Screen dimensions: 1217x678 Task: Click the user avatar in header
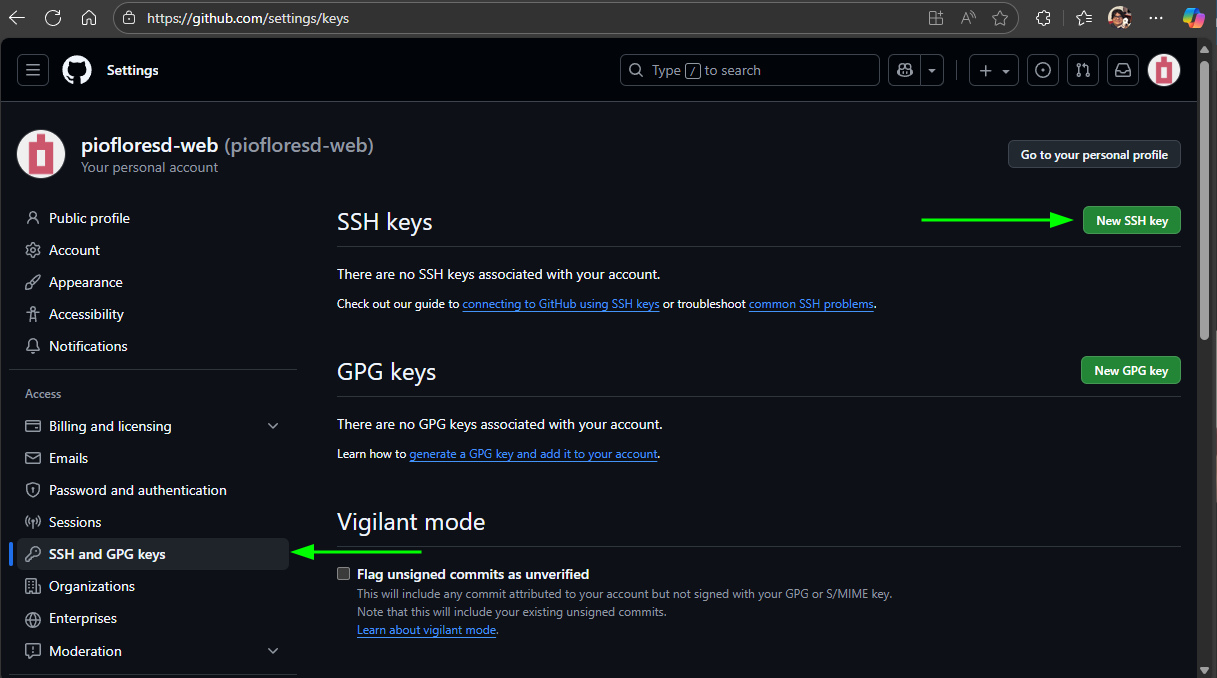coord(1164,70)
